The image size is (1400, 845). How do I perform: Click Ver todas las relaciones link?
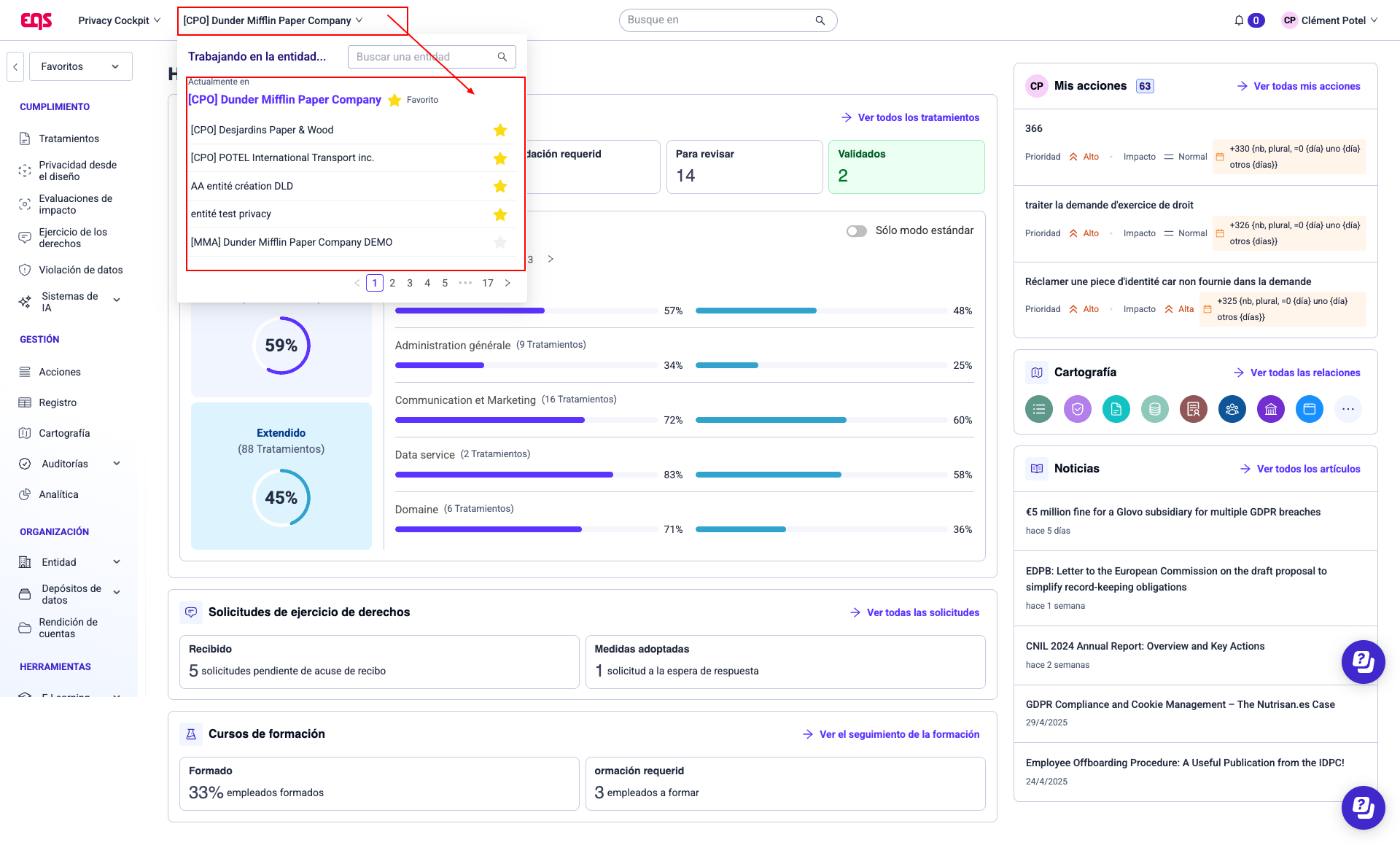(x=1296, y=373)
